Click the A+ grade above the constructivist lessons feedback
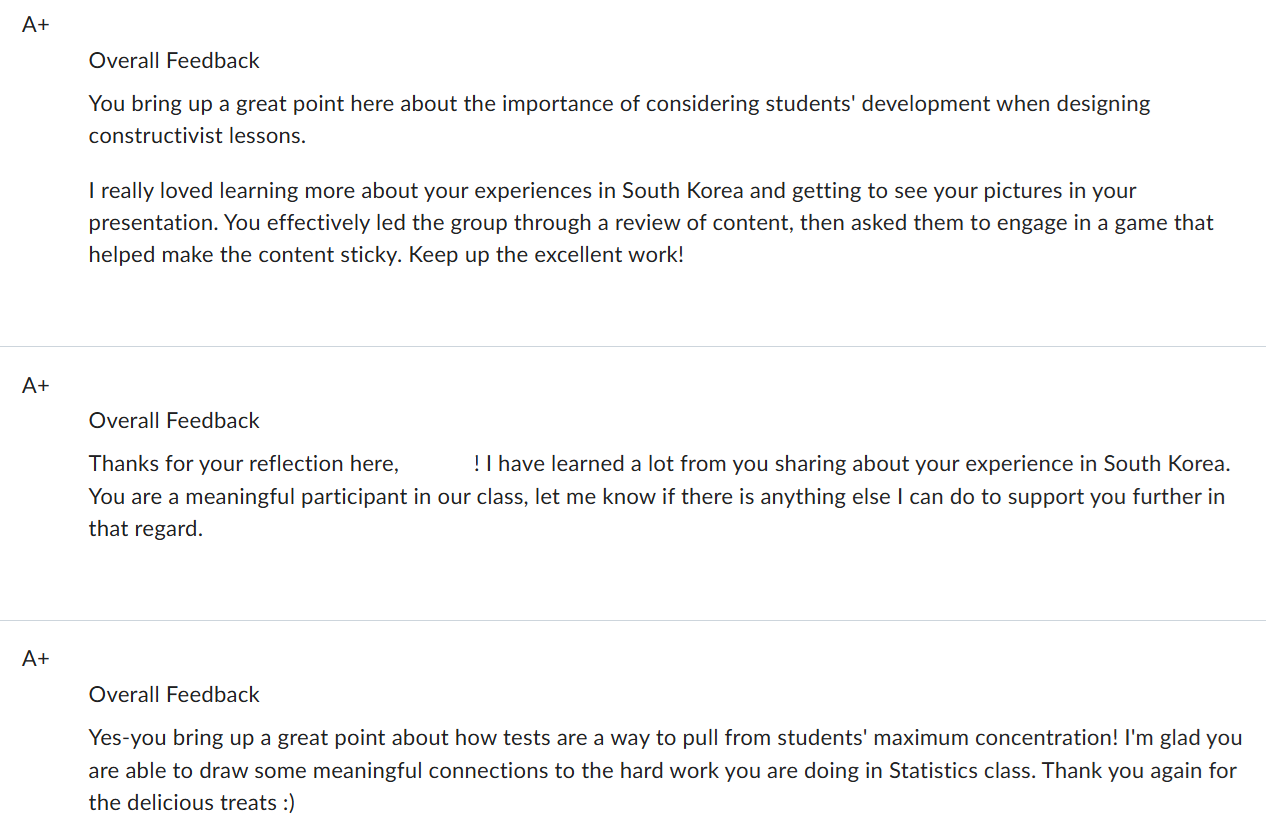The image size is (1266, 836). pyautogui.click(x=36, y=26)
